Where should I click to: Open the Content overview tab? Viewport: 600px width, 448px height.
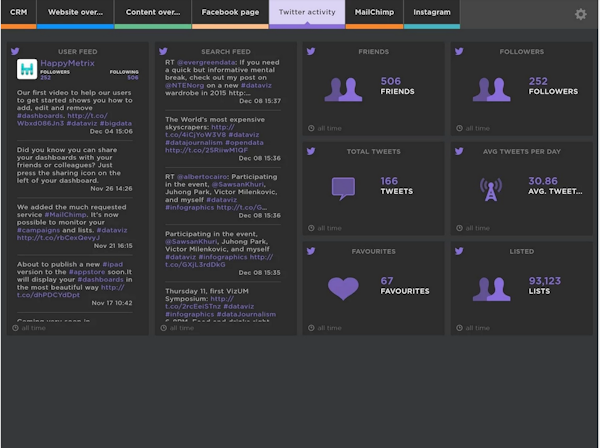point(153,14)
